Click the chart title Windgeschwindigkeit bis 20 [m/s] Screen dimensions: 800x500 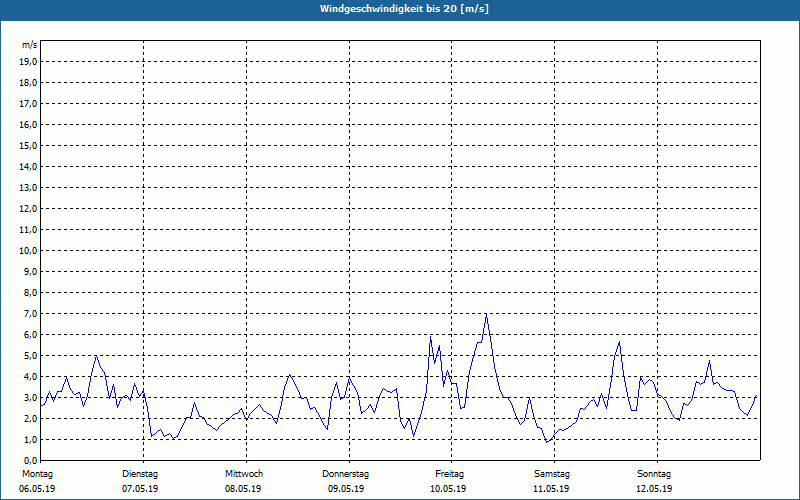404,9
